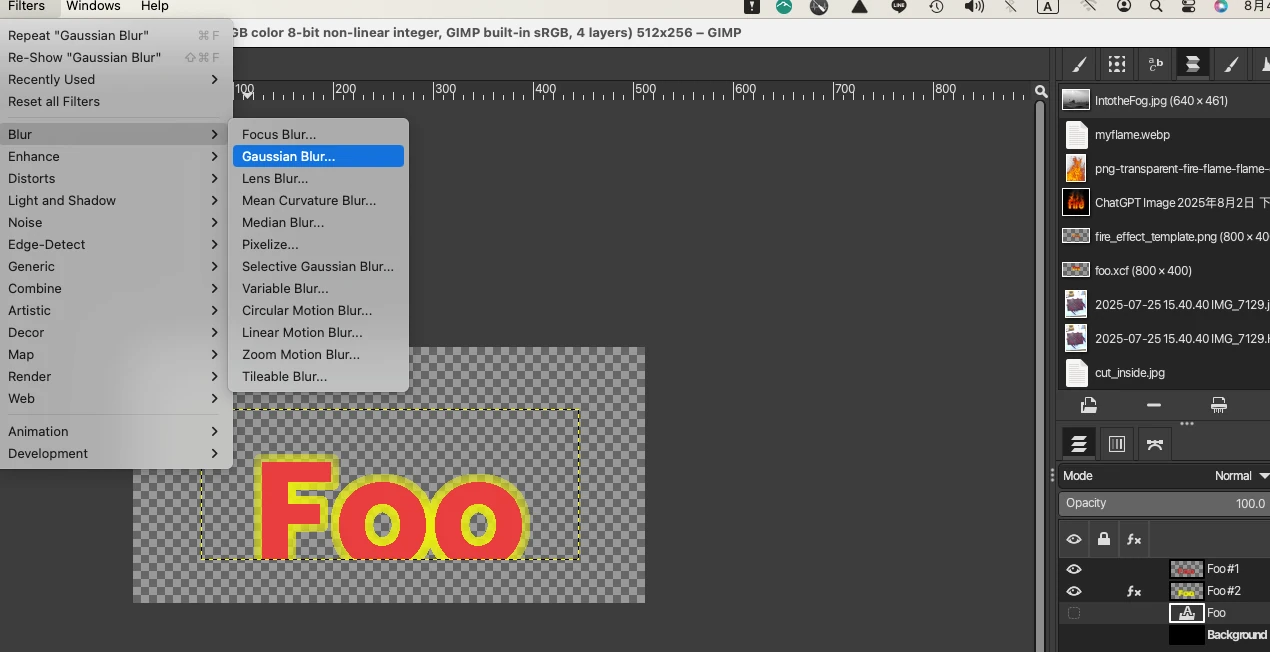Click the fx icon on Foo#2 layer
Viewport: 1270px width, 652px height.
tap(1134, 591)
